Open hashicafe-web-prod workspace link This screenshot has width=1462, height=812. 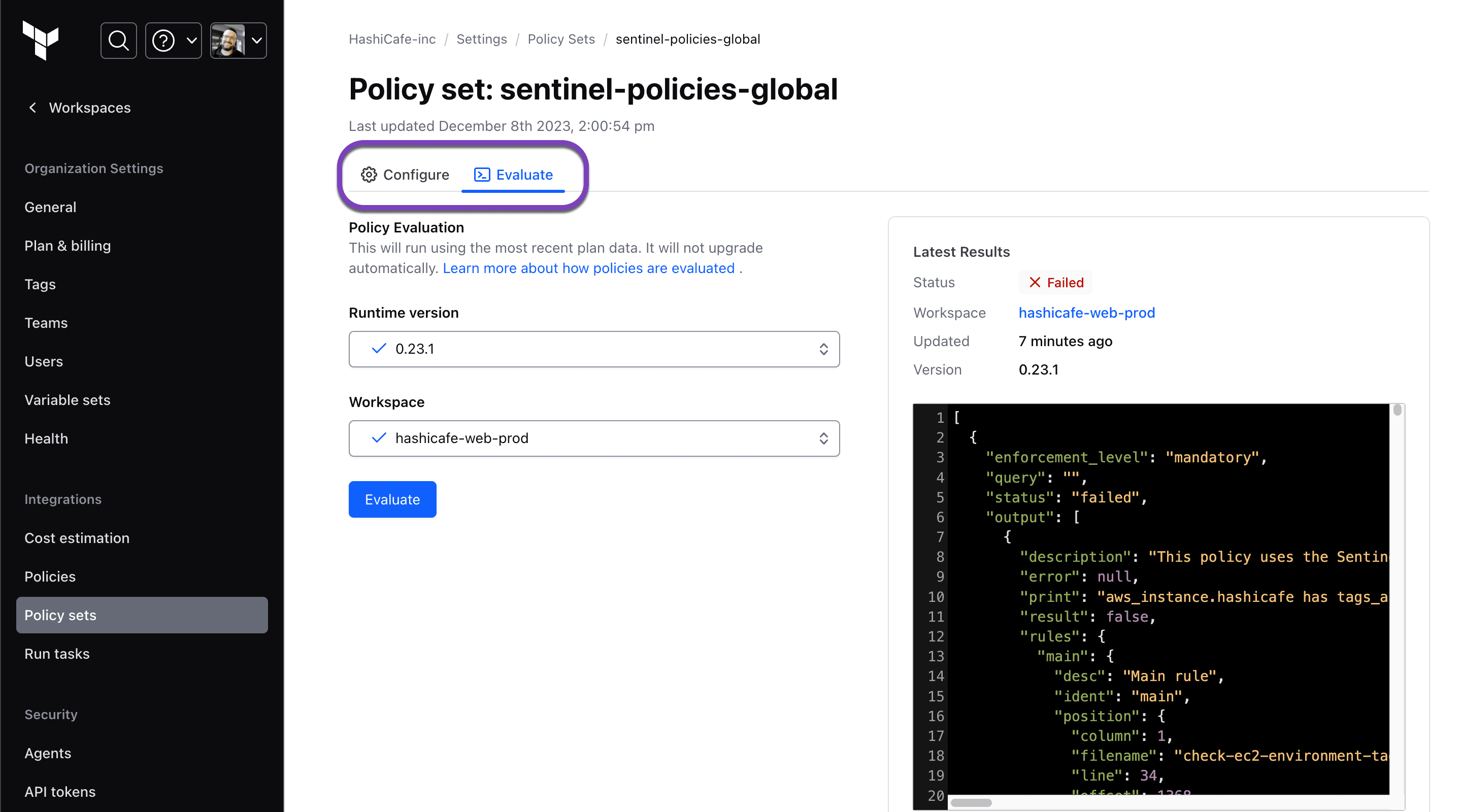[1086, 313]
